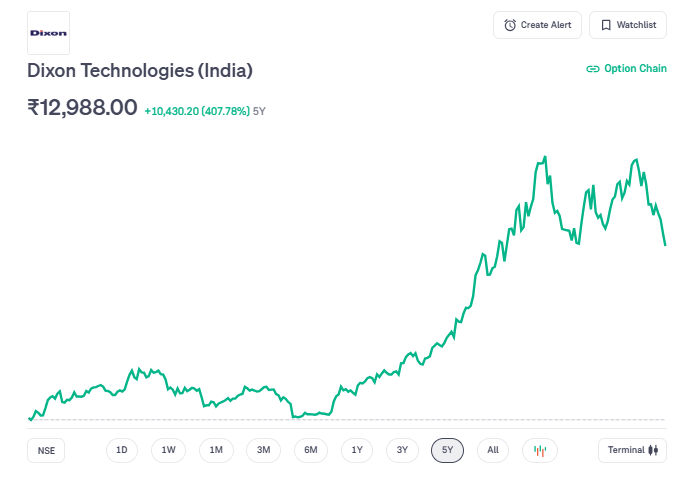693x490 pixels.
Task: Click the Dixon Technologies (India) heading
Action: [140, 71]
